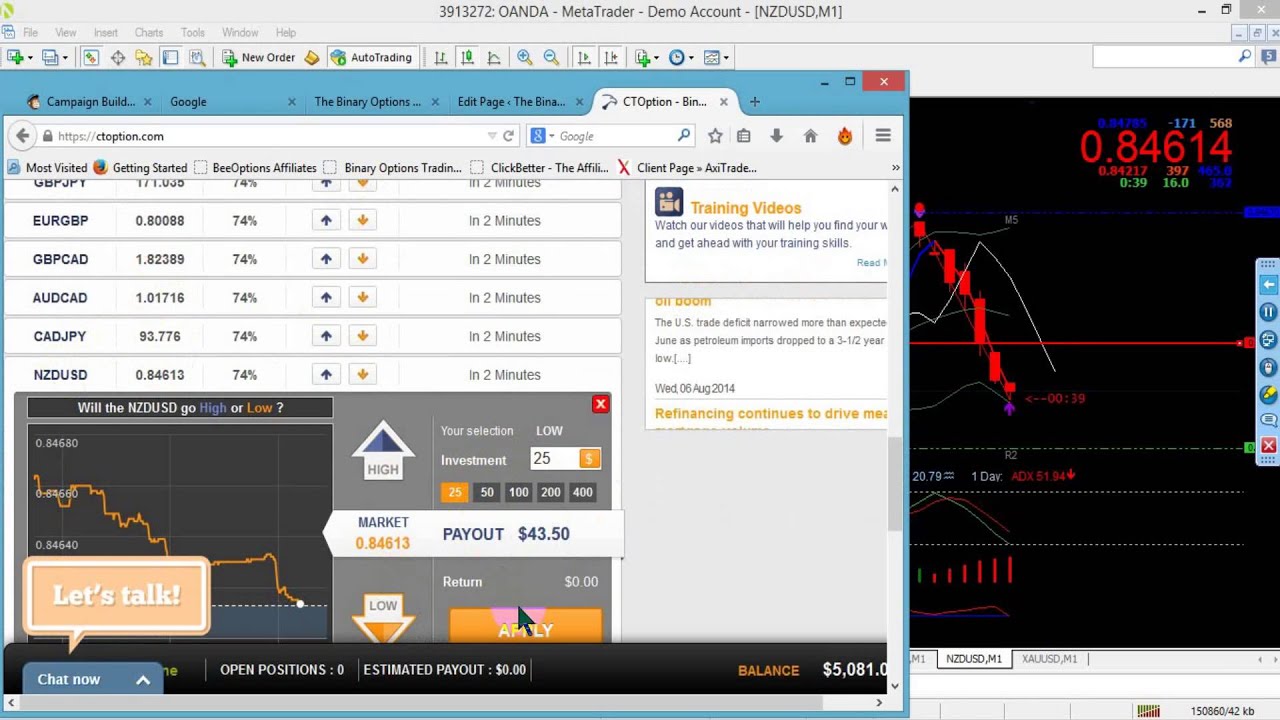The image size is (1280, 720).
Task: Click the speech bubble on floating toolbar
Action: pos(1268,419)
